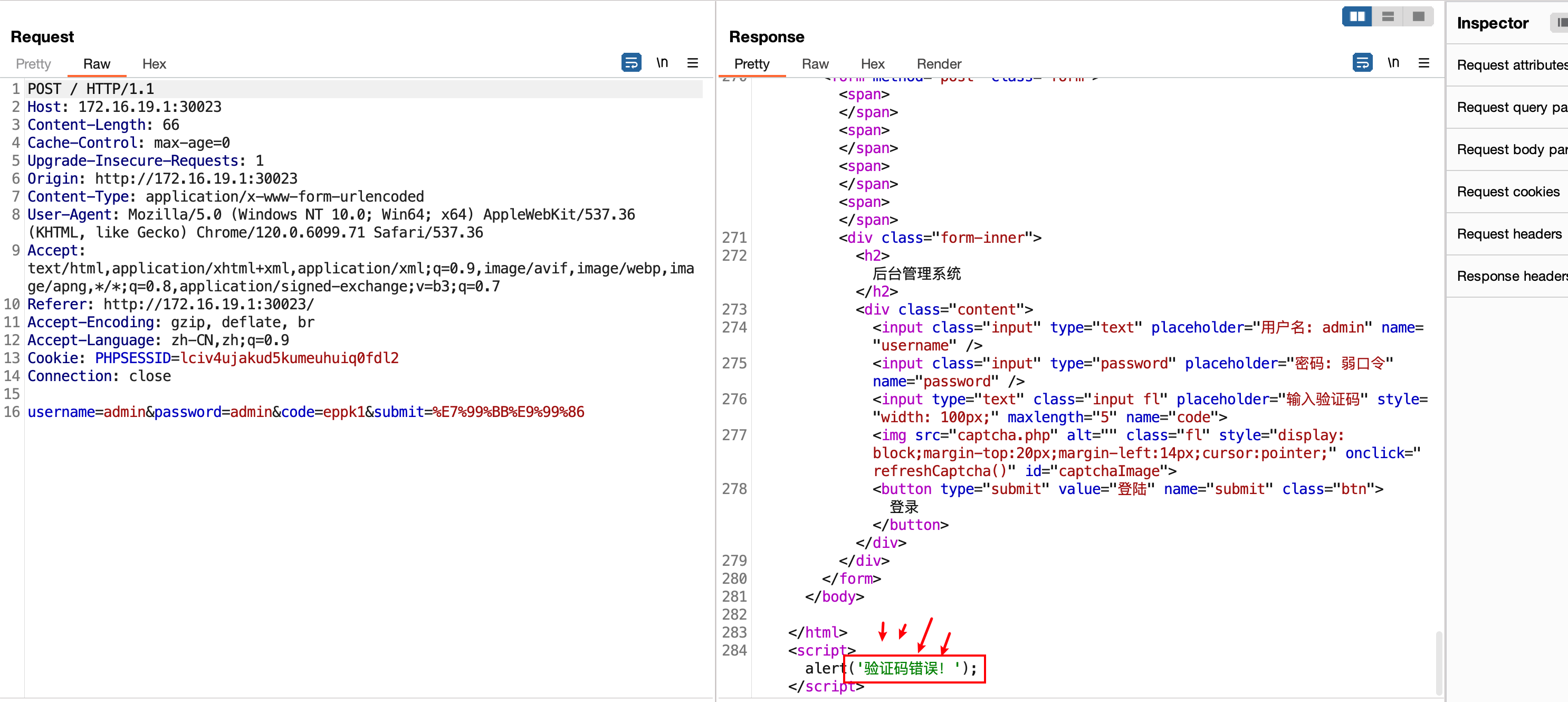The image size is (1568, 702).
Task: Click the 登录 button text in response
Action: pos(904,507)
